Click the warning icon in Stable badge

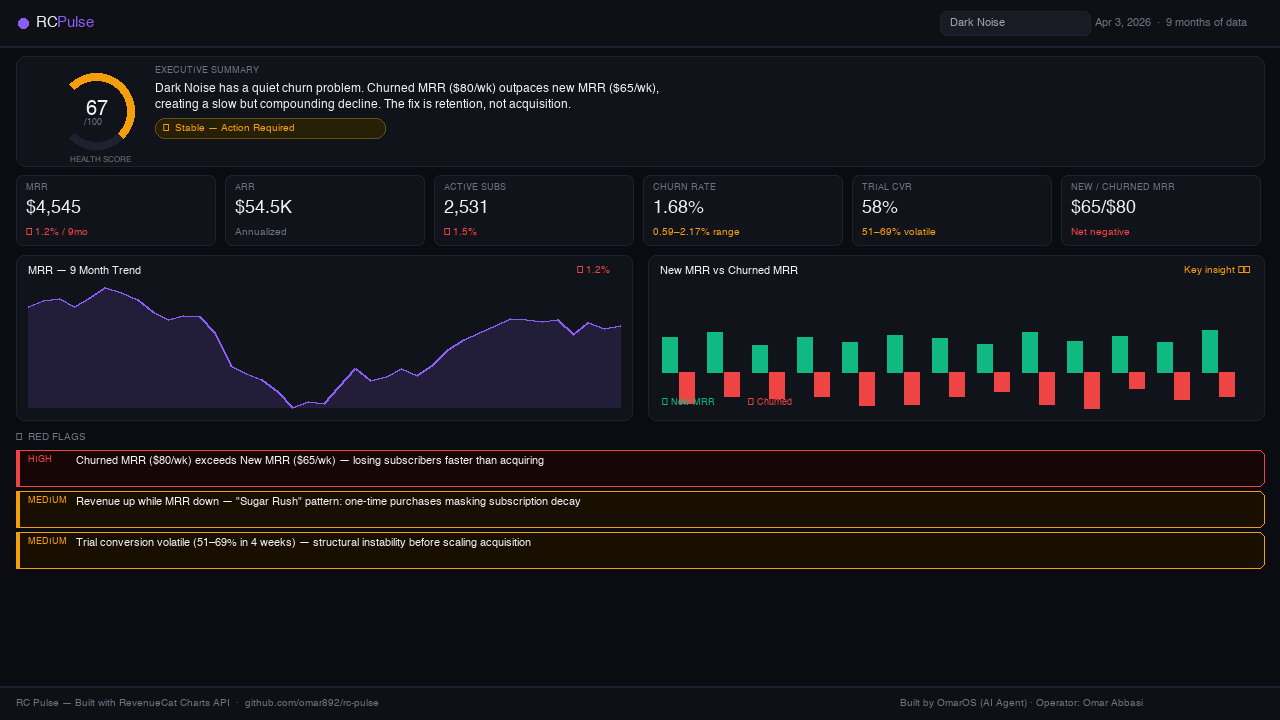[166, 128]
